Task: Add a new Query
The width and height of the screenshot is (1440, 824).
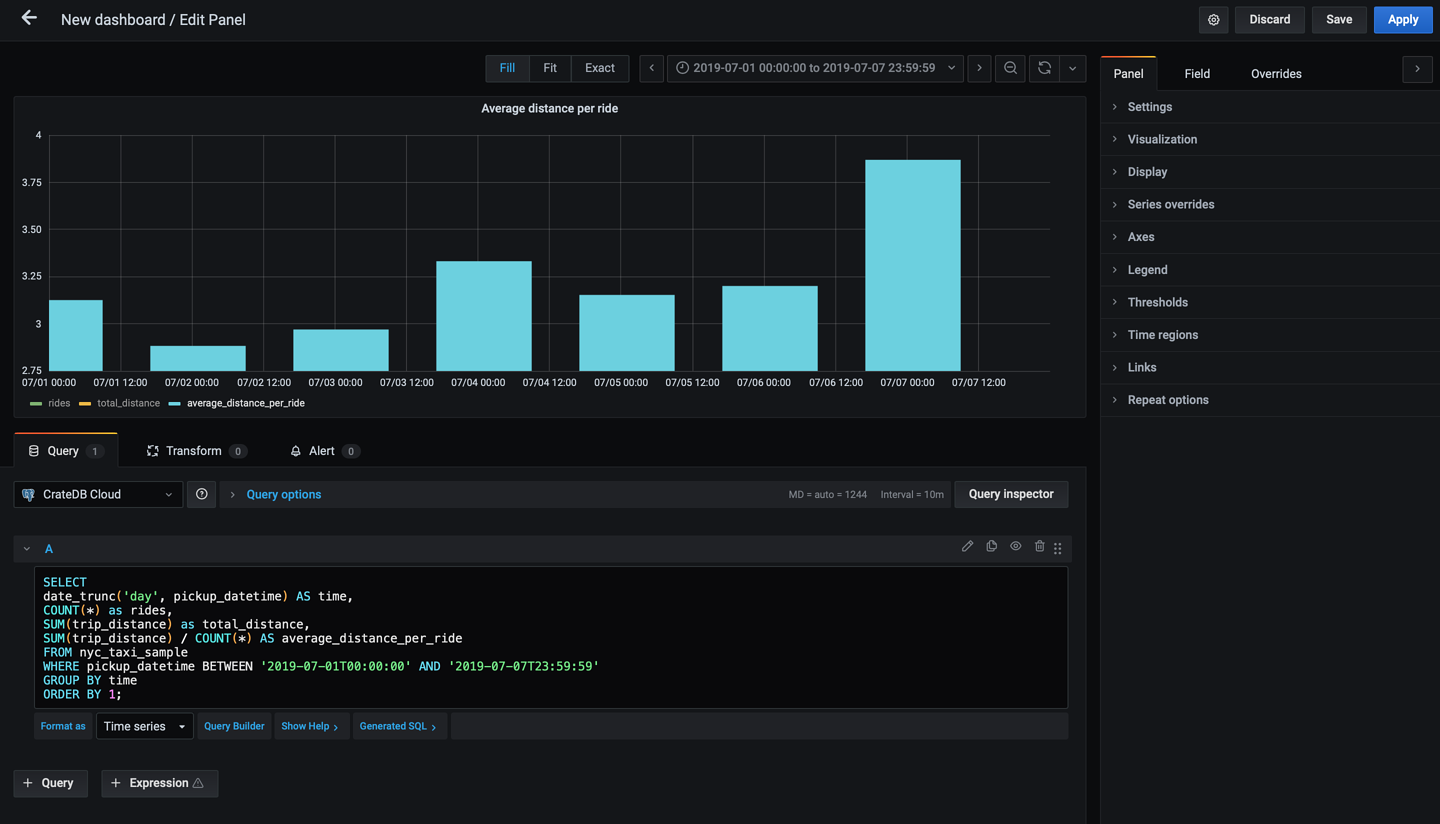Action: [51, 783]
